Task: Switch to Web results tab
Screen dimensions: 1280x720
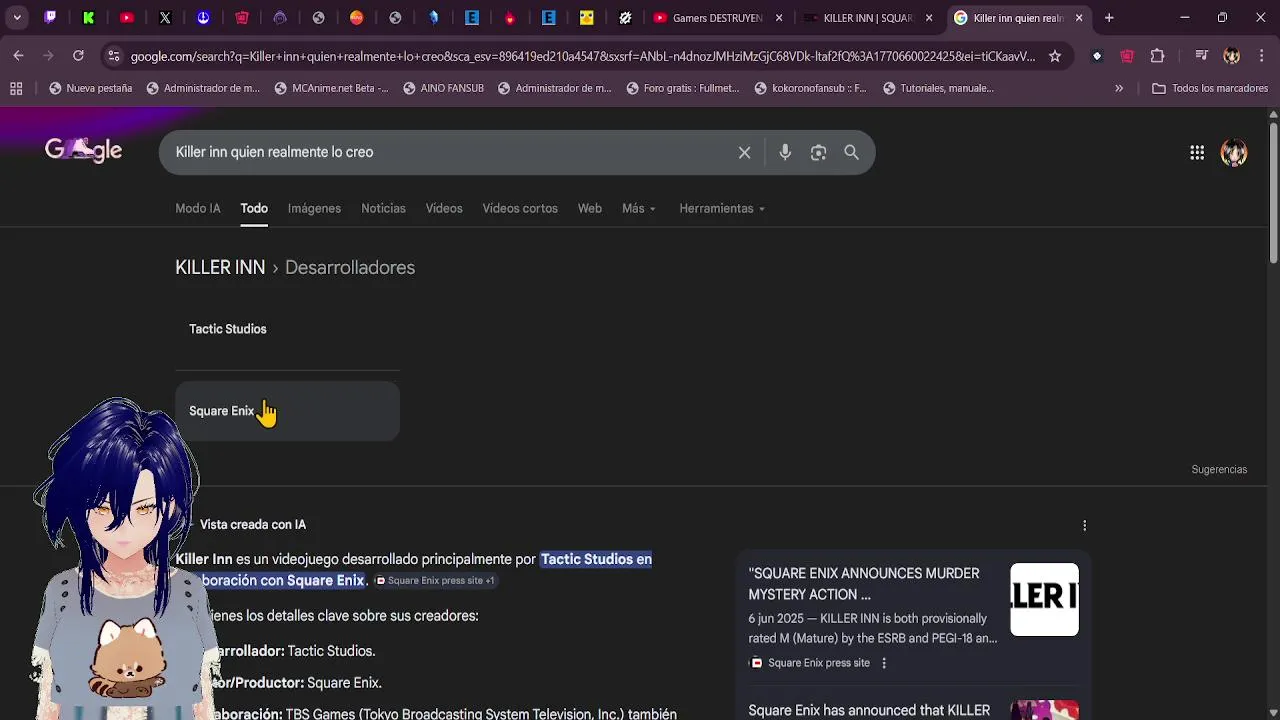Action: coord(590,208)
